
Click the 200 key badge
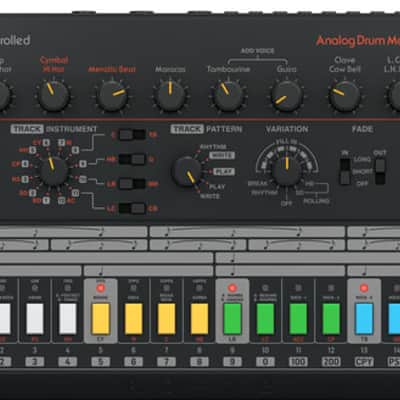(x=331, y=362)
